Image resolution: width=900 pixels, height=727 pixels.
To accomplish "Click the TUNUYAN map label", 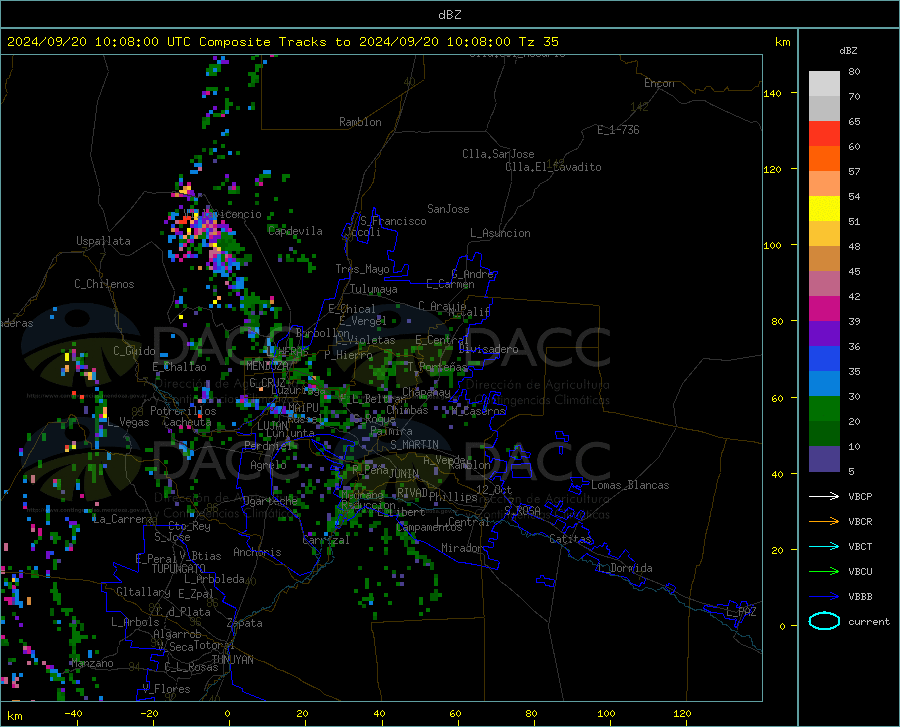I will 232,659.
